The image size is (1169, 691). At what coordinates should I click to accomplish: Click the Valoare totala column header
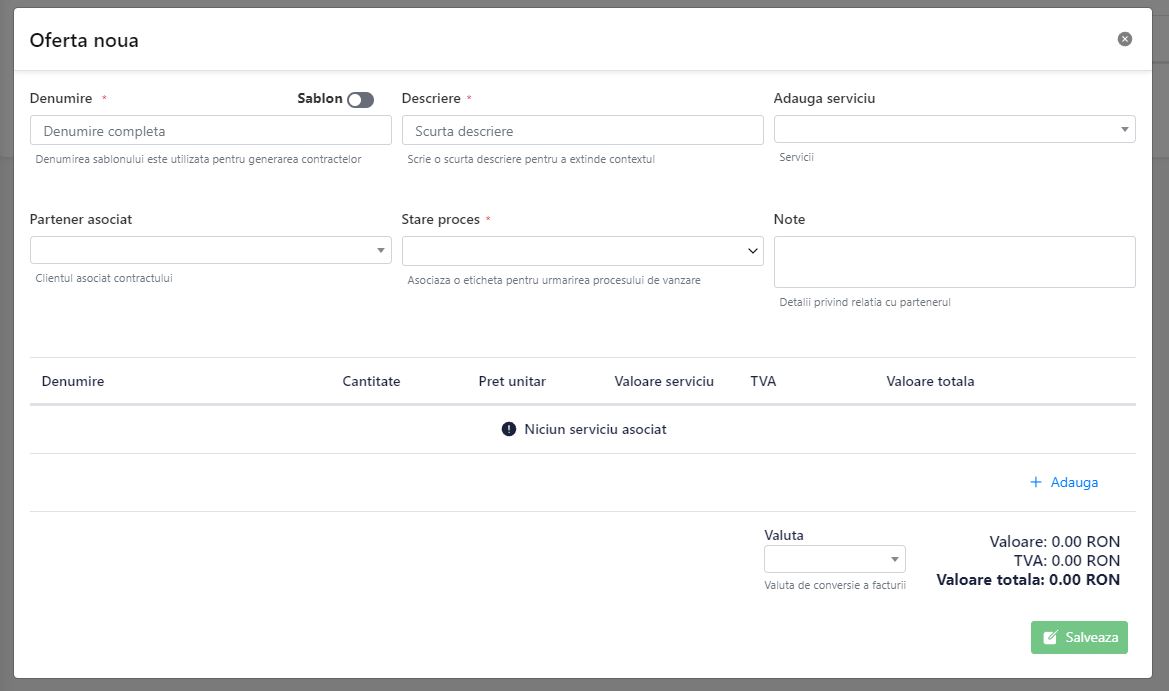coord(930,381)
